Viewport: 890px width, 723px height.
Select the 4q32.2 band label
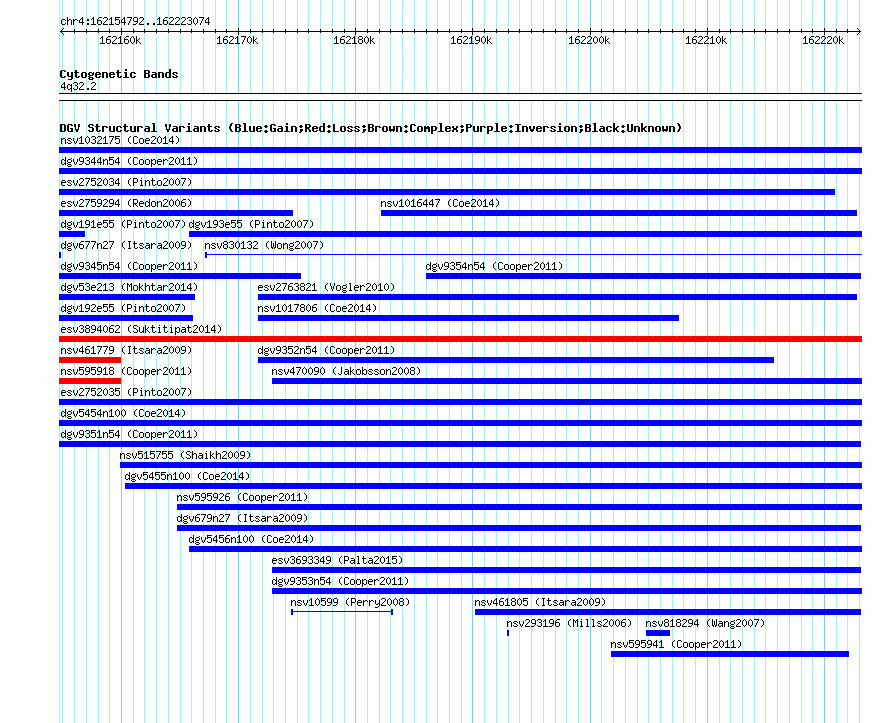tap(78, 86)
